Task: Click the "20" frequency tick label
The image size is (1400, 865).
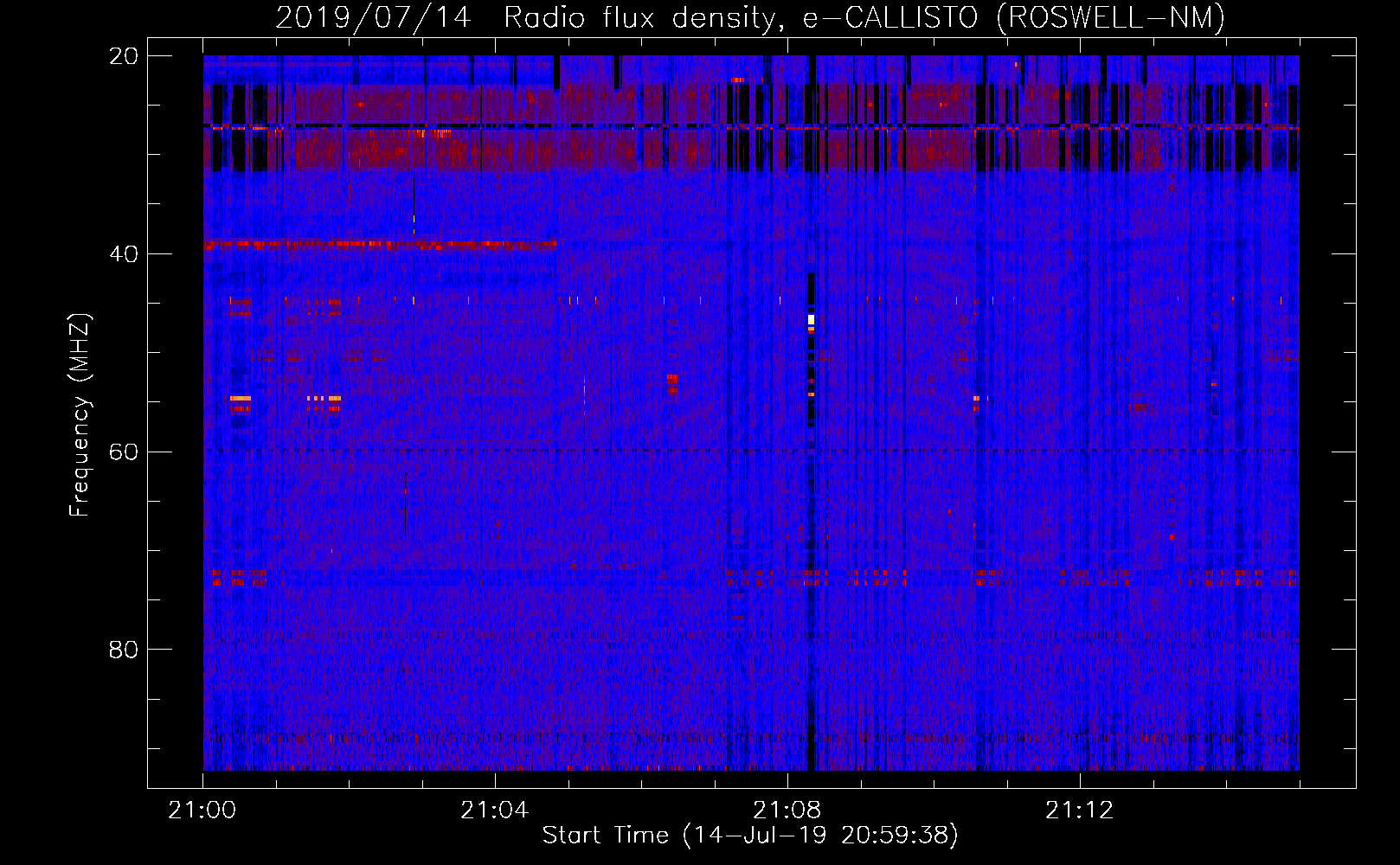Action: click(x=124, y=55)
